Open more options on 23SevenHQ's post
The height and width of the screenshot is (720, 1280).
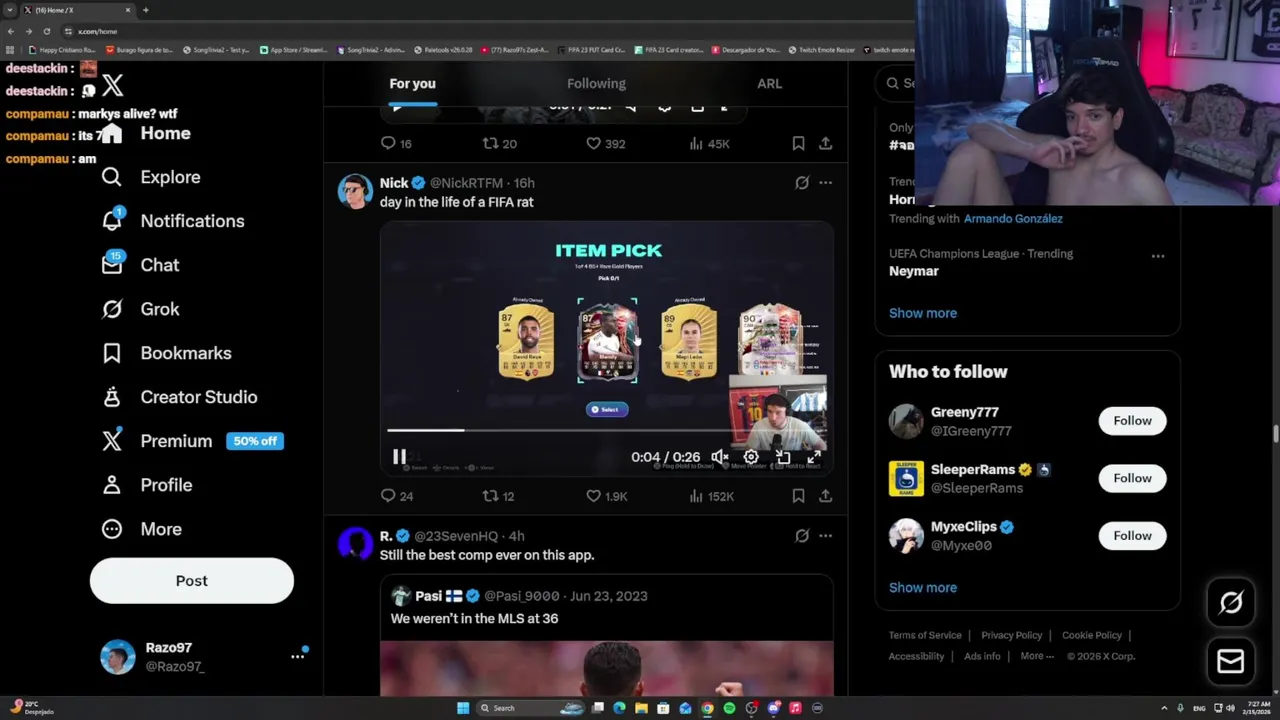[x=825, y=536]
